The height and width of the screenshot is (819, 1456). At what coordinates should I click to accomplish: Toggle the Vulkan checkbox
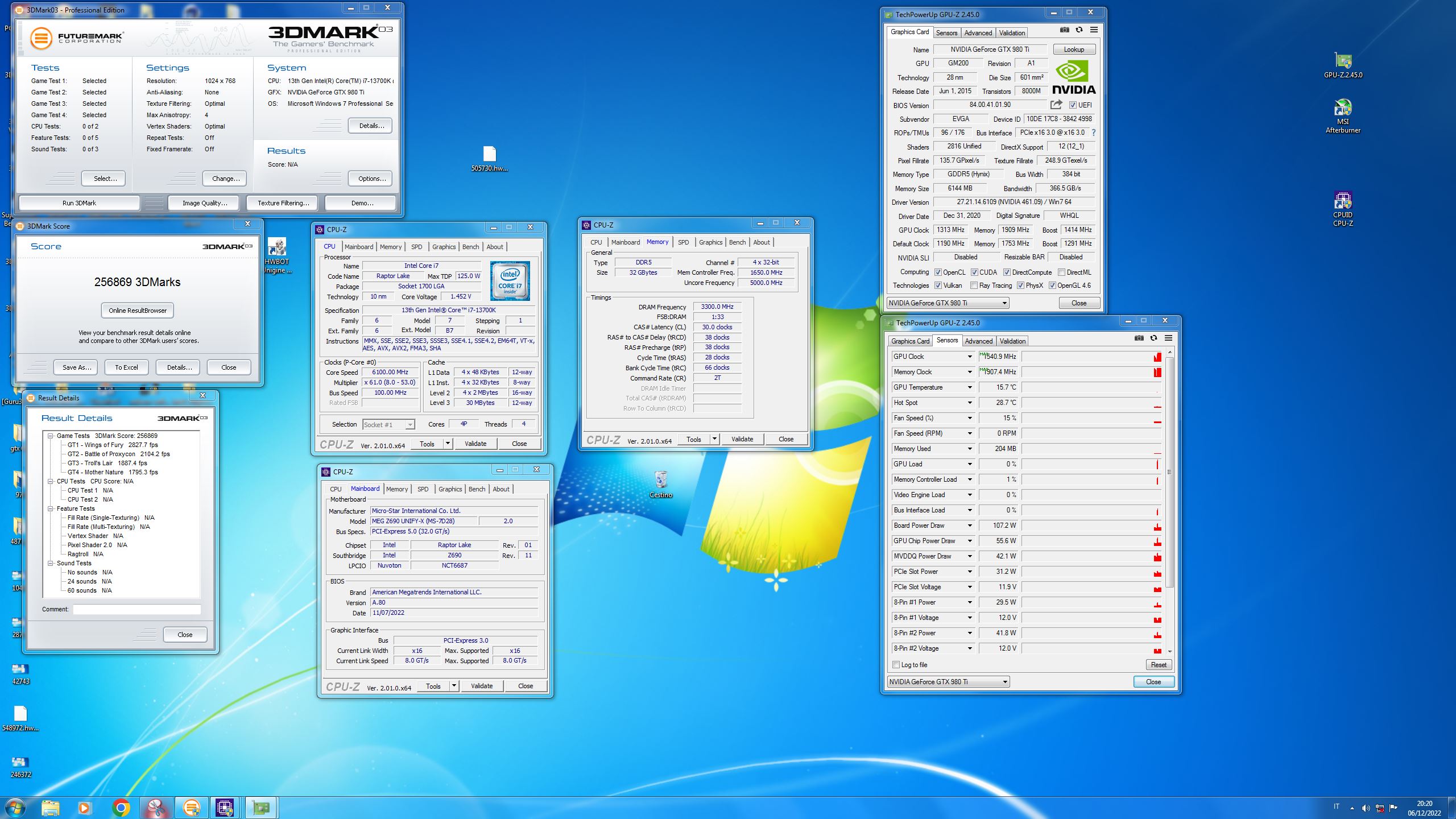938,286
